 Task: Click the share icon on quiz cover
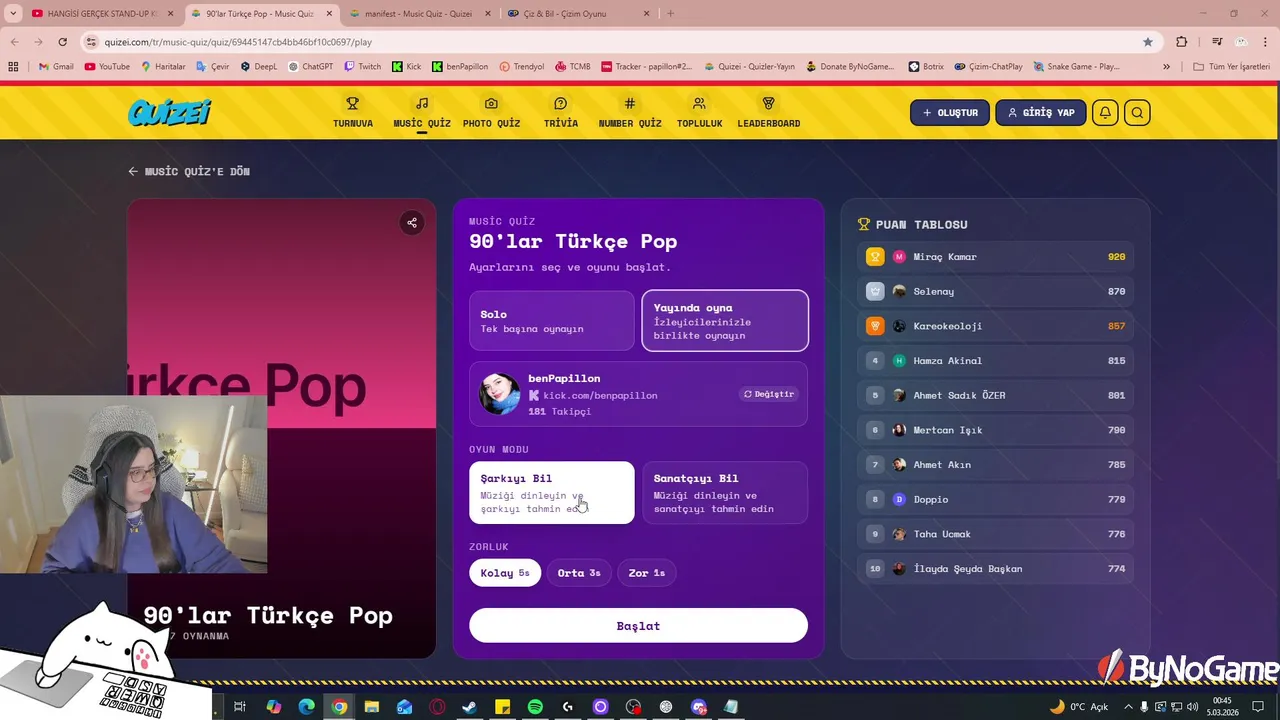coord(411,223)
